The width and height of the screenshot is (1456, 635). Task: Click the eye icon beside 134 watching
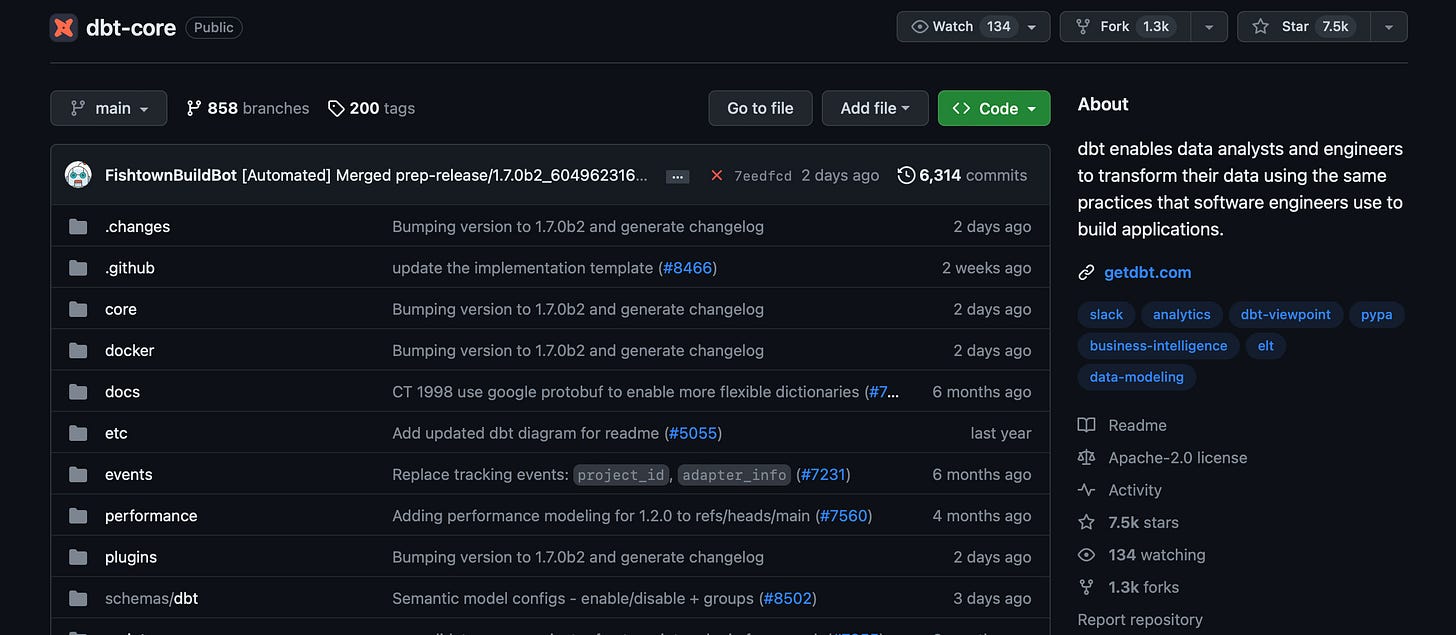1086,555
